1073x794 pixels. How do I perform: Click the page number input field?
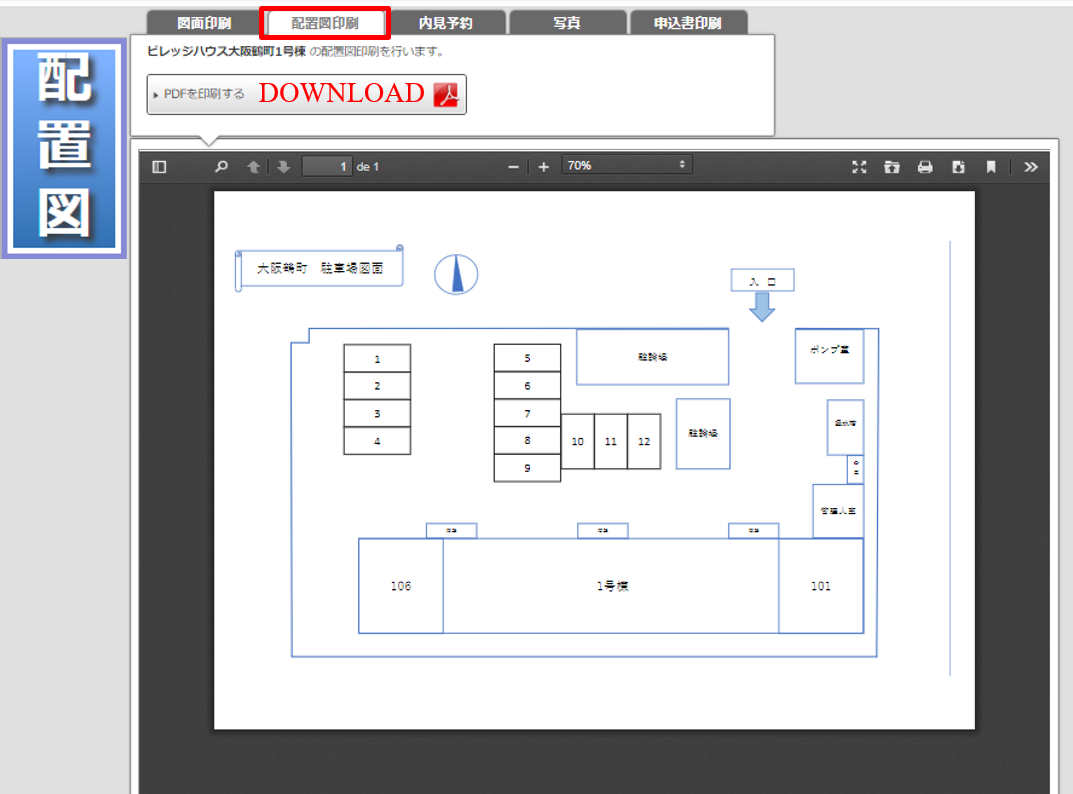tap(326, 167)
